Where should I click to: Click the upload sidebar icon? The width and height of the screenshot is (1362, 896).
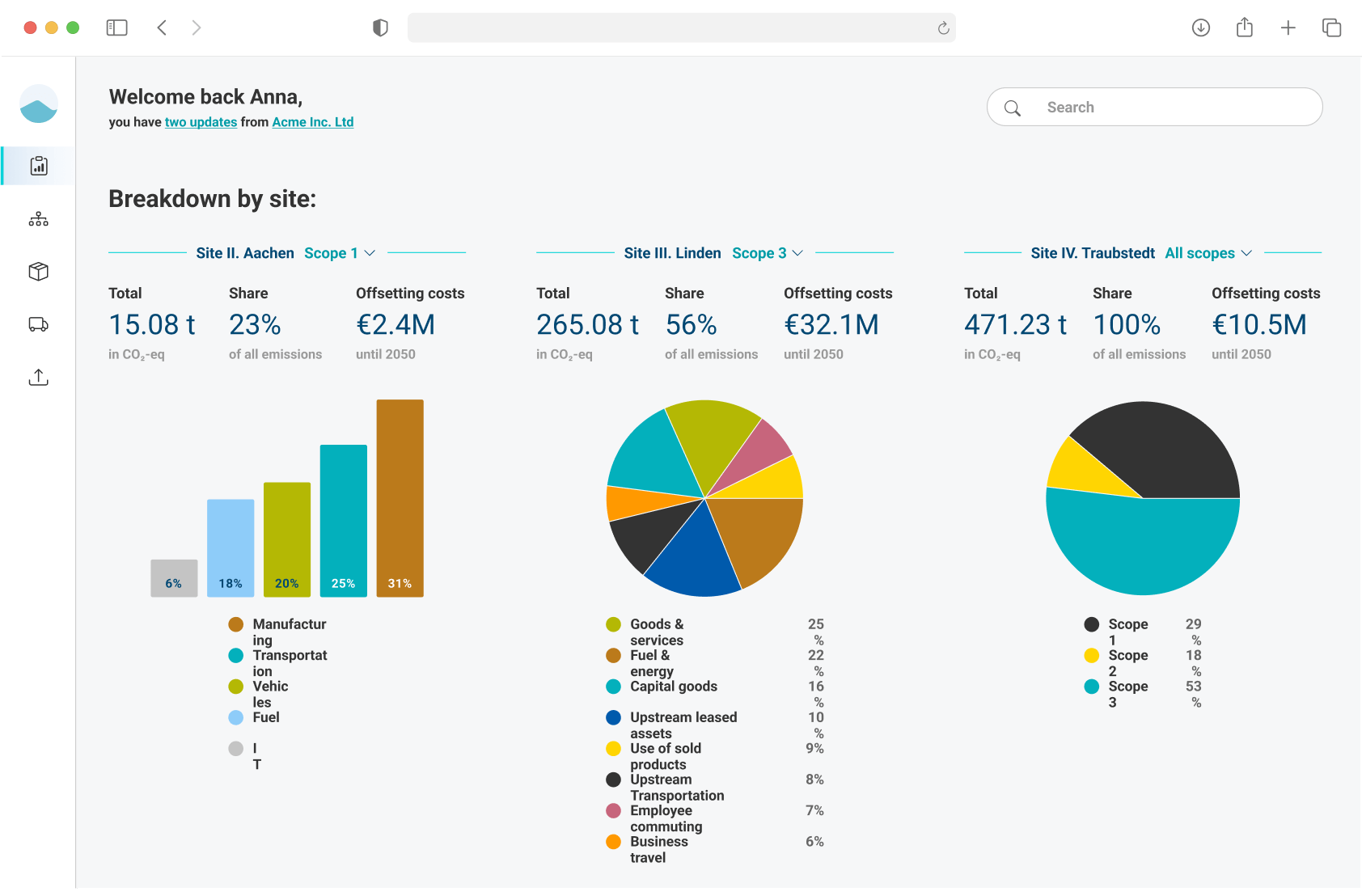(x=39, y=377)
